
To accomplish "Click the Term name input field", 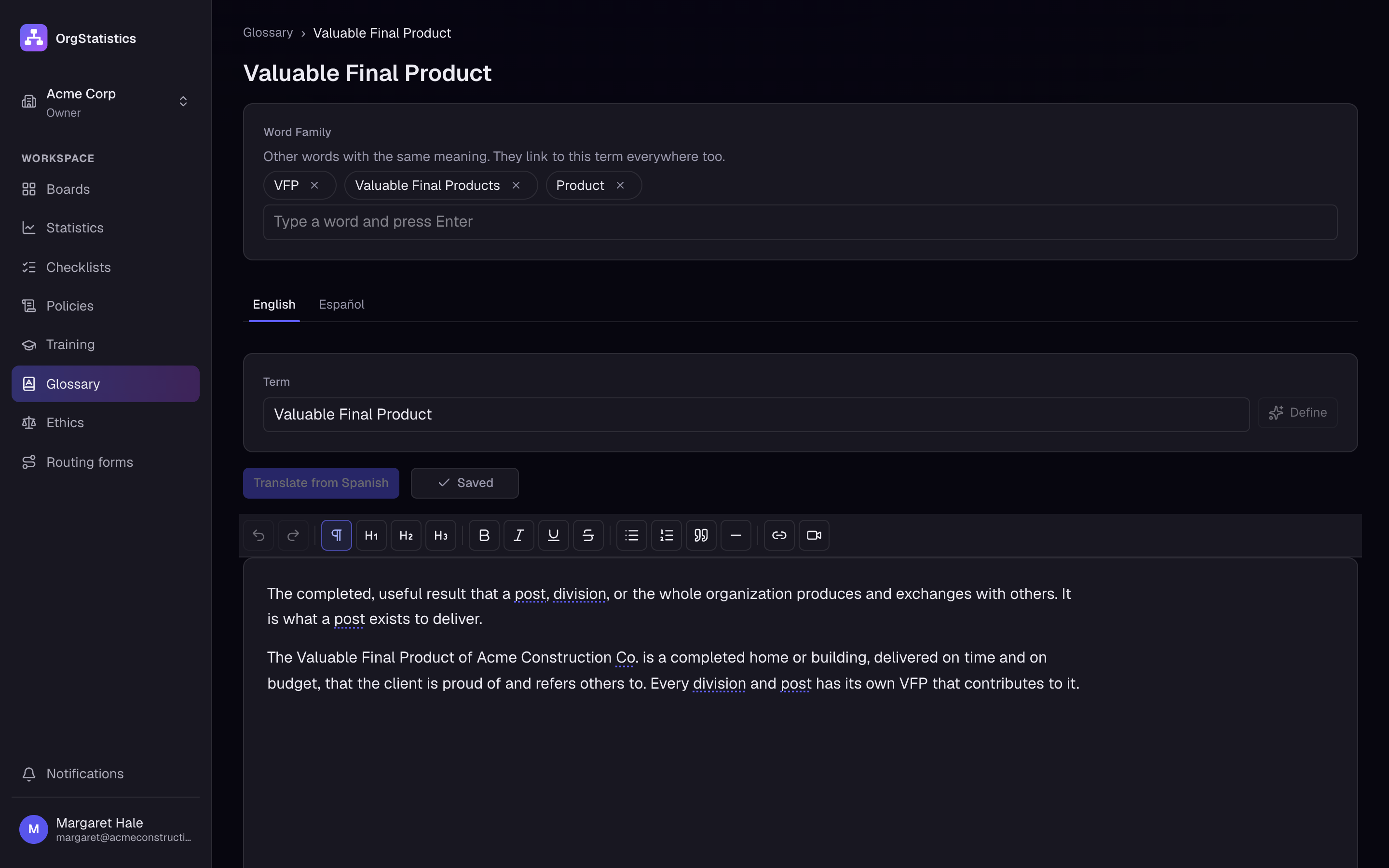I will pos(756,415).
